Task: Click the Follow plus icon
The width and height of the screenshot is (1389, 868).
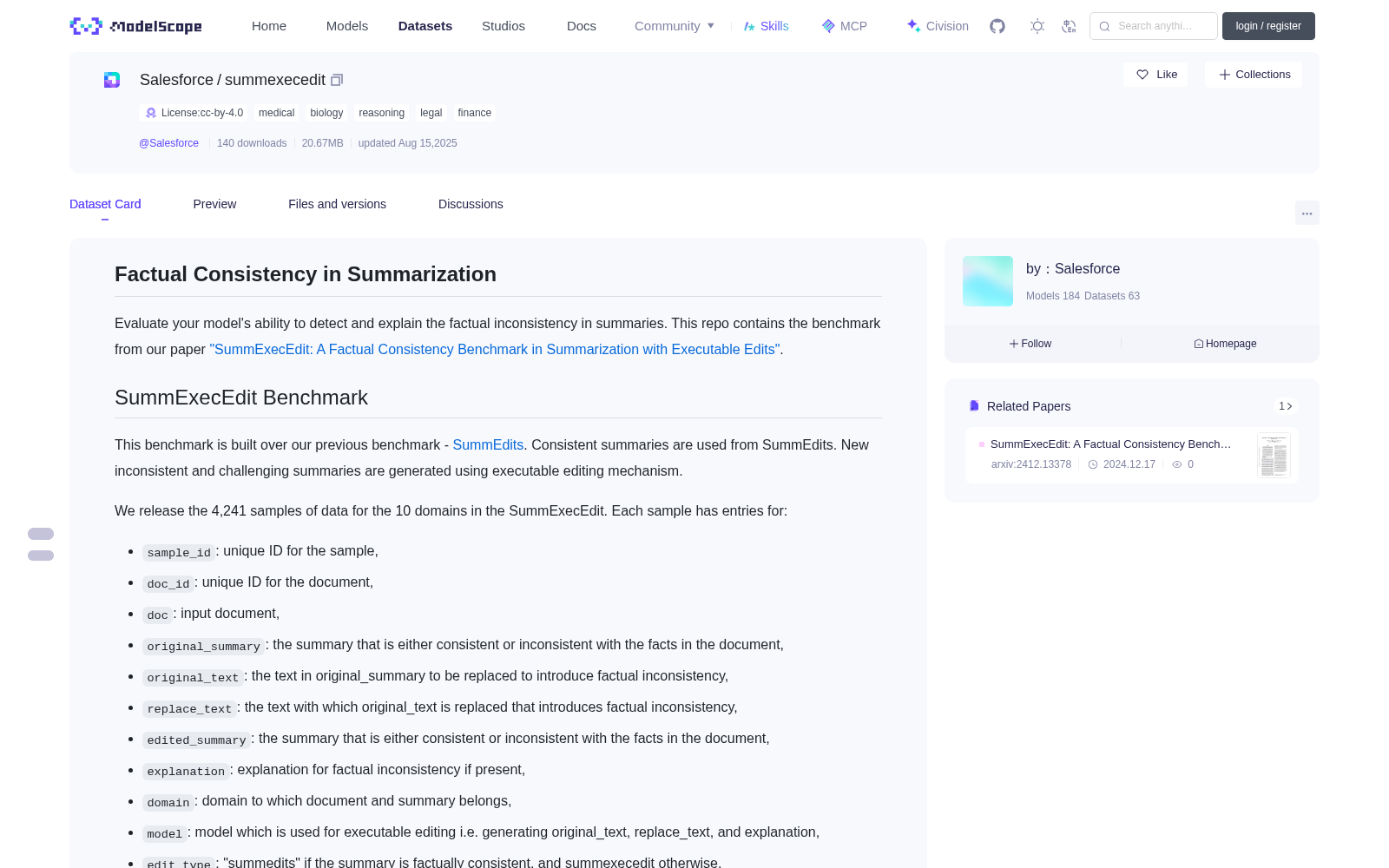Action: [1014, 344]
